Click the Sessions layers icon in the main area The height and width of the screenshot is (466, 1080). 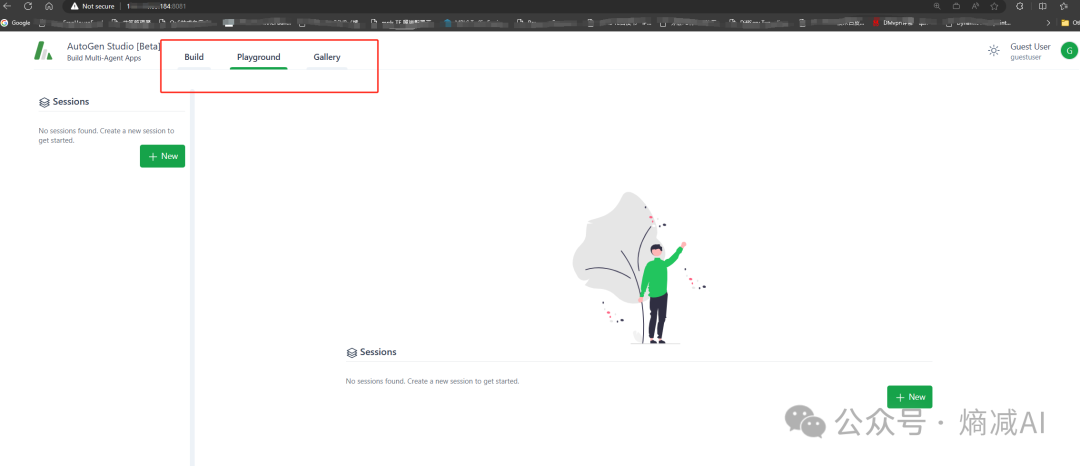click(x=351, y=352)
